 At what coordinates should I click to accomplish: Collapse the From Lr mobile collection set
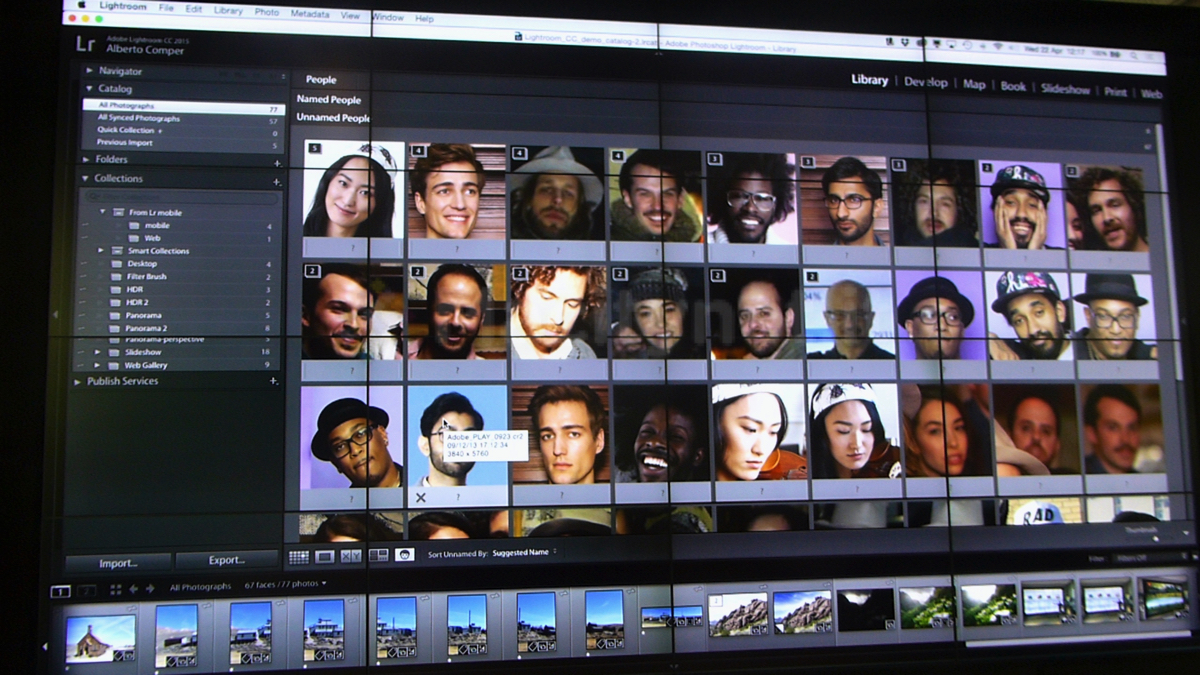pos(102,212)
